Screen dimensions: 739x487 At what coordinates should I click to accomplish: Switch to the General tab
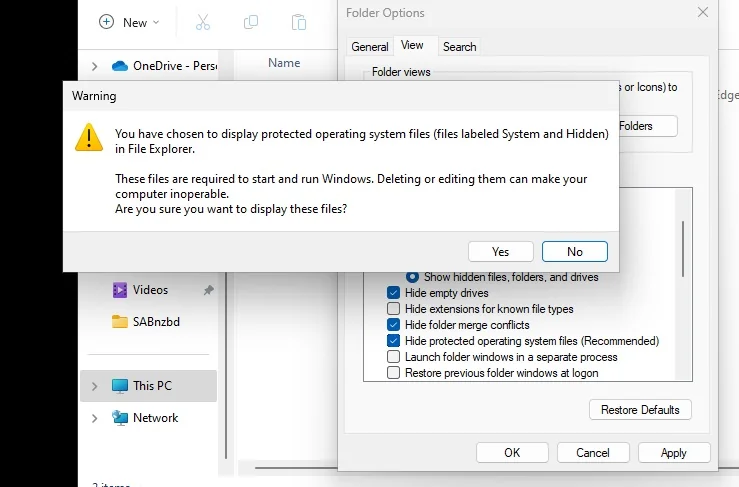[370, 47]
